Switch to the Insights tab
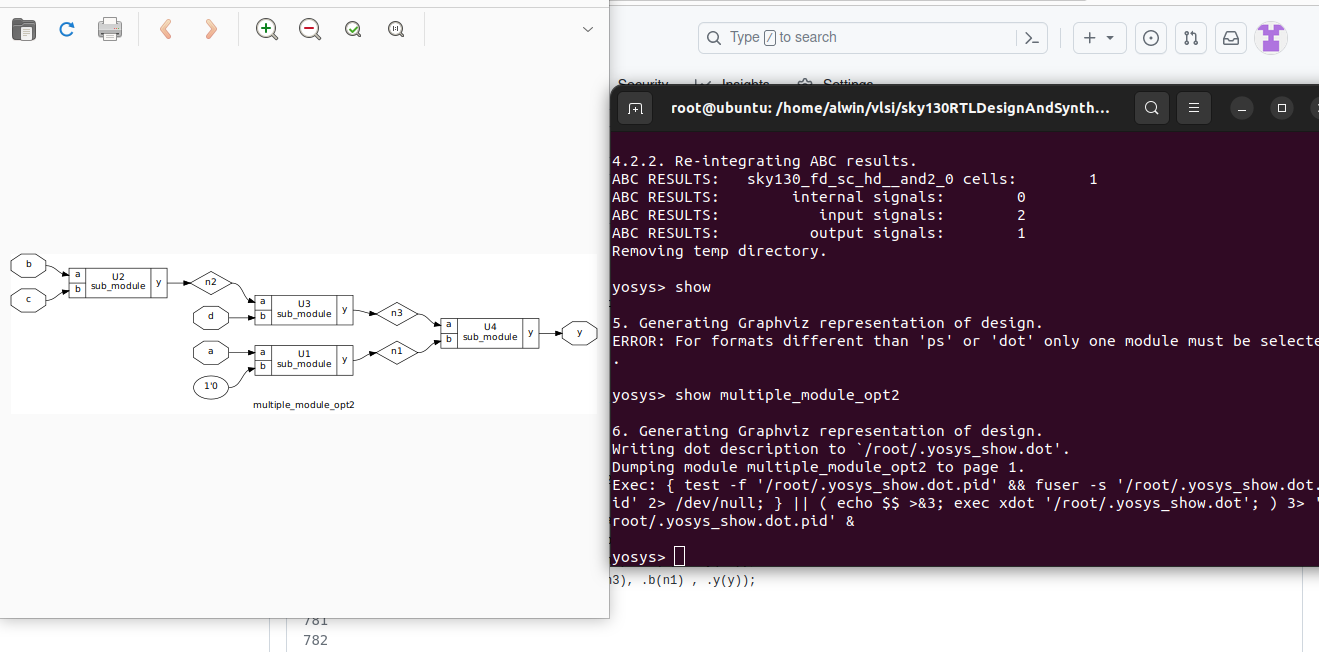Viewport: 1319px width, 652px height. pyautogui.click(x=744, y=84)
